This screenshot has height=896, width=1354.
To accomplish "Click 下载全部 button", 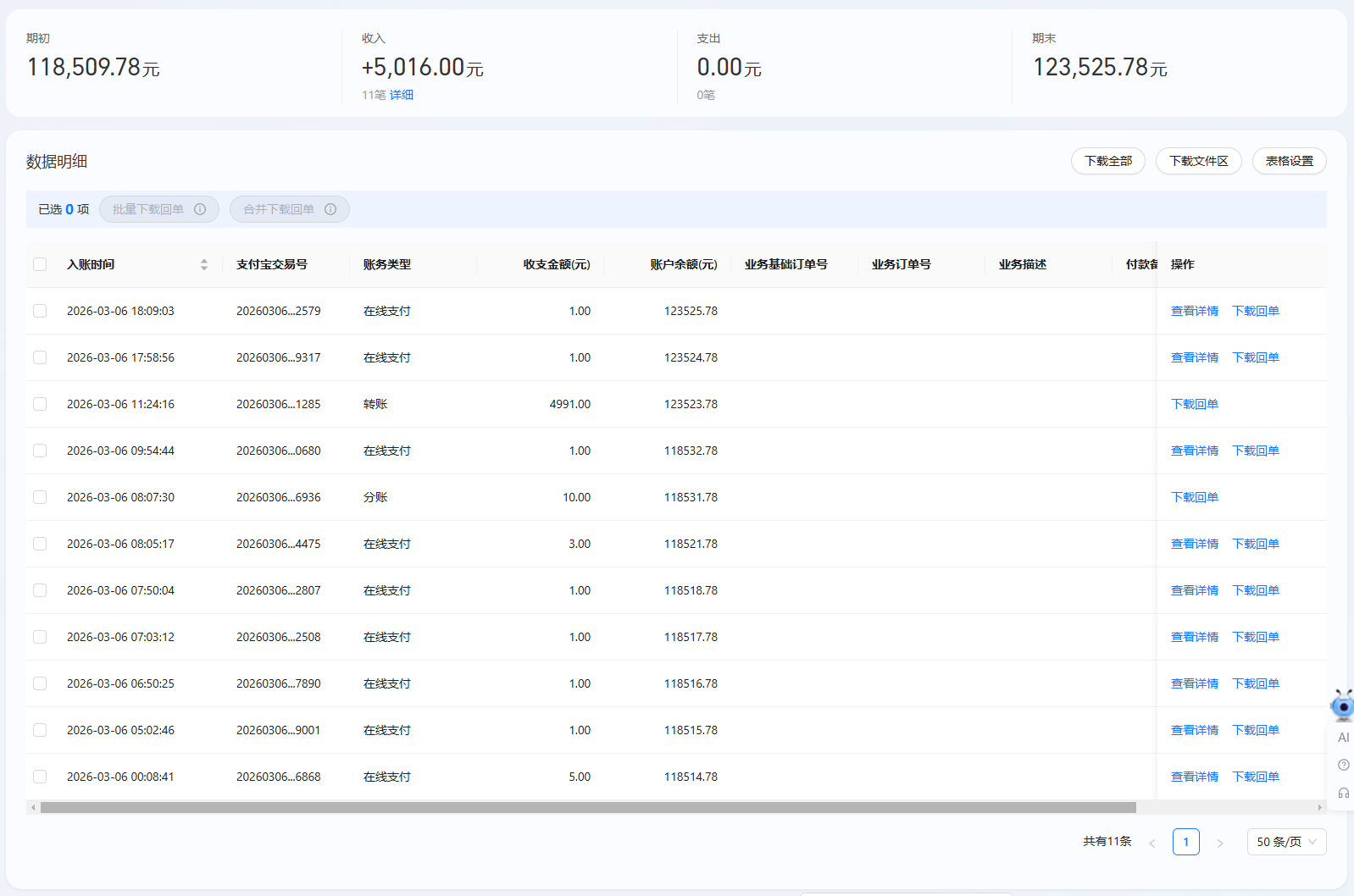I will tap(1107, 161).
